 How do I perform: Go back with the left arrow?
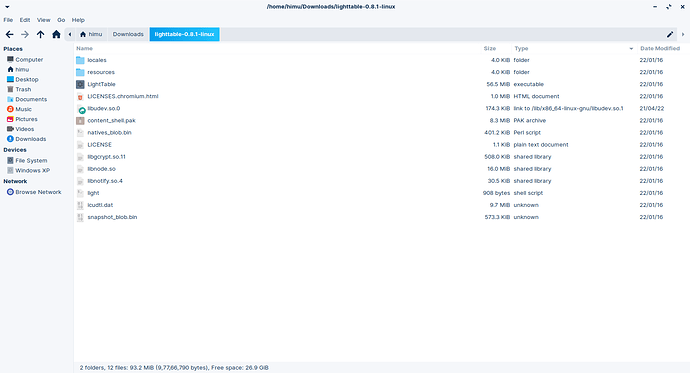(10, 34)
